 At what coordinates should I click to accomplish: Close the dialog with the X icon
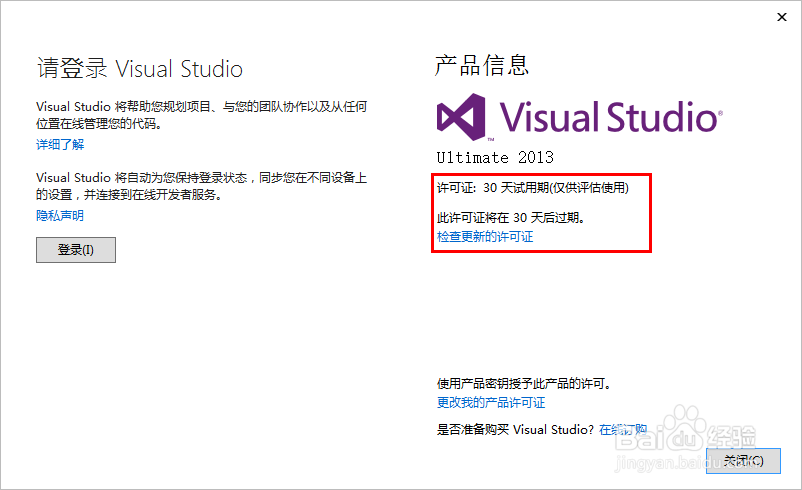coord(782,17)
